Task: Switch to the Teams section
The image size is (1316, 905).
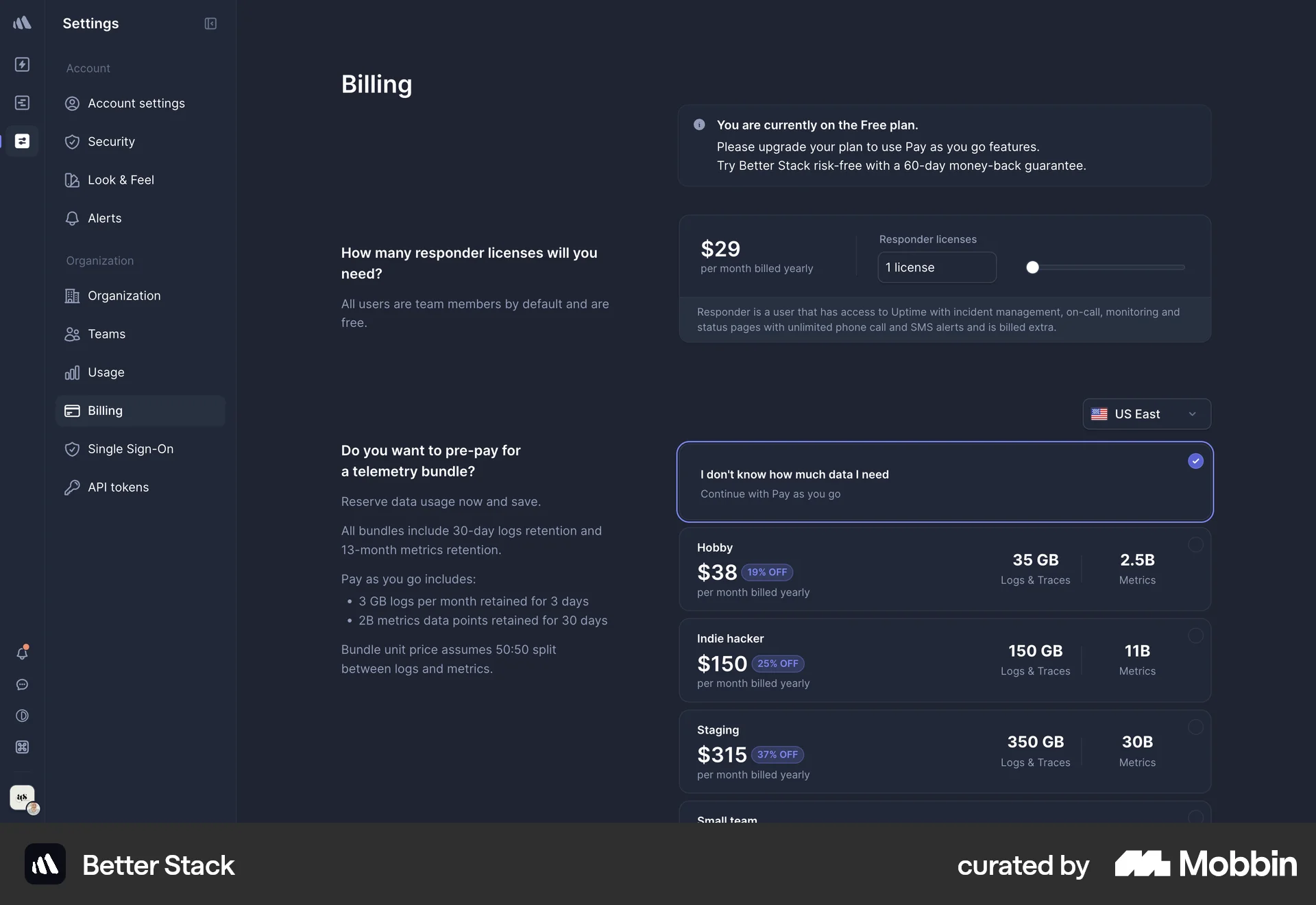Action: click(x=106, y=334)
